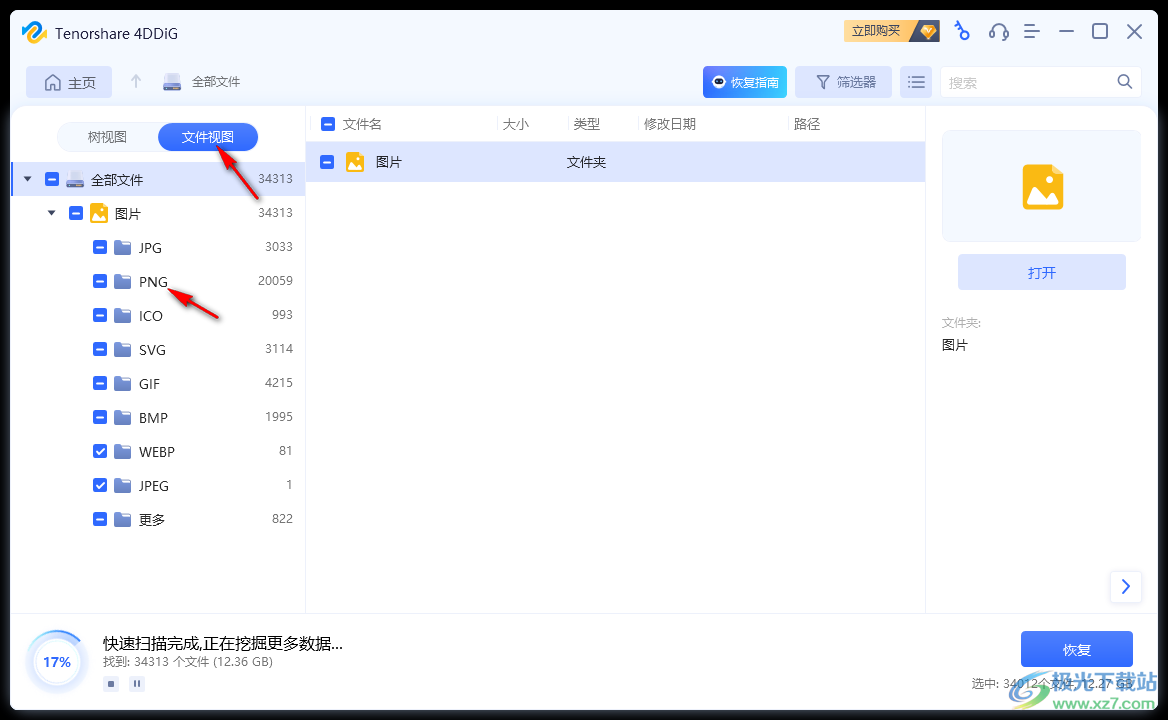The width and height of the screenshot is (1168, 720).
Task: Open the hamburger menu in title bar
Action: (1032, 31)
